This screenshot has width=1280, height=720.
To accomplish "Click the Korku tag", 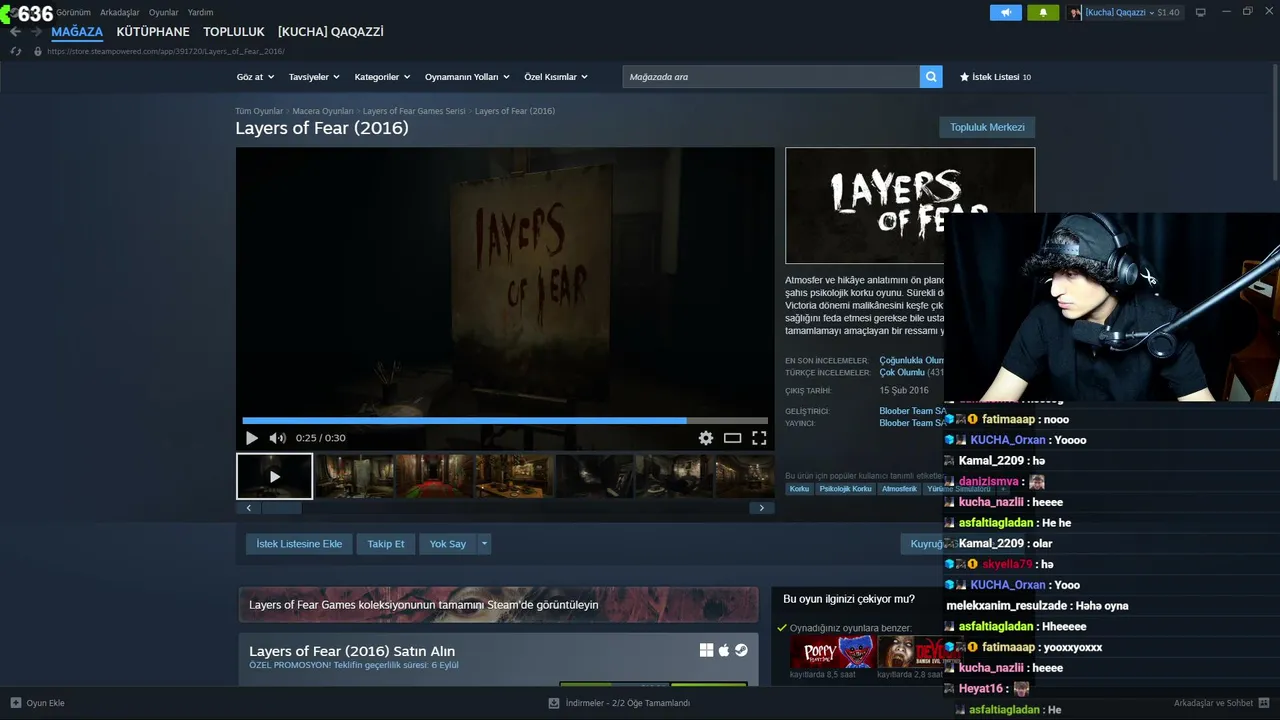I will [x=799, y=489].
